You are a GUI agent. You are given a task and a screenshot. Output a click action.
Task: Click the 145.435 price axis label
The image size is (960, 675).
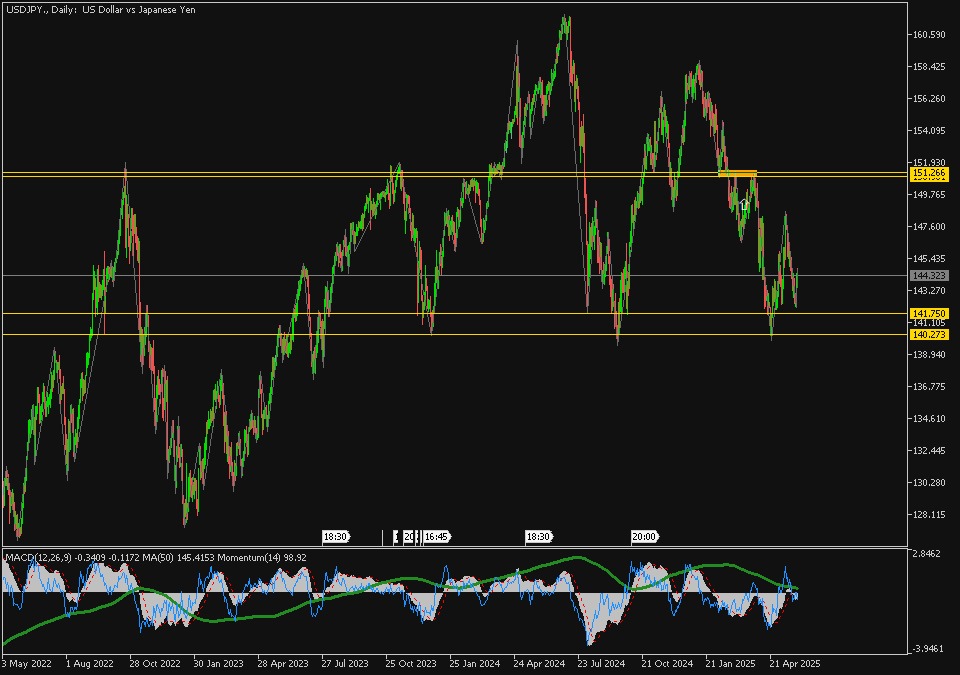point(929,258)
